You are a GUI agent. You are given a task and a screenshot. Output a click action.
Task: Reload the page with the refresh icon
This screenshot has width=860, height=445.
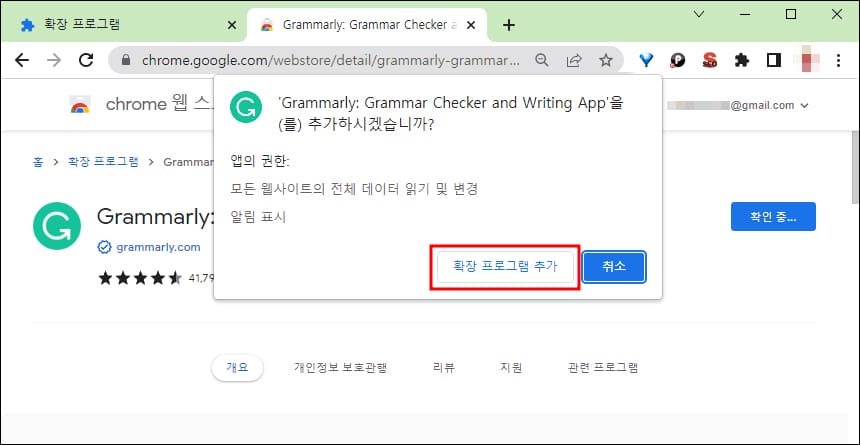coord(86,60)
